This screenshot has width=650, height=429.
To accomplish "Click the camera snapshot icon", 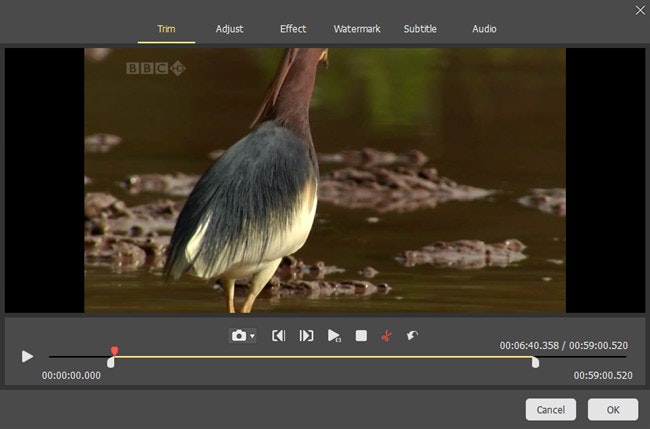I will coord(238,336).
